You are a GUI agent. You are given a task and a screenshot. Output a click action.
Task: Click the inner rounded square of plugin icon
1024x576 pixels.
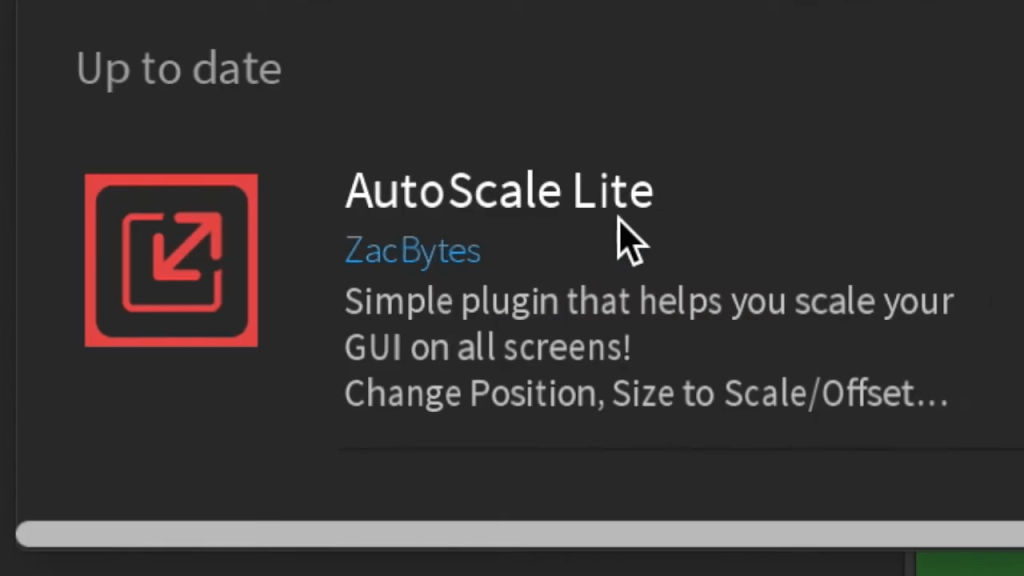click(x=172, y=261)
